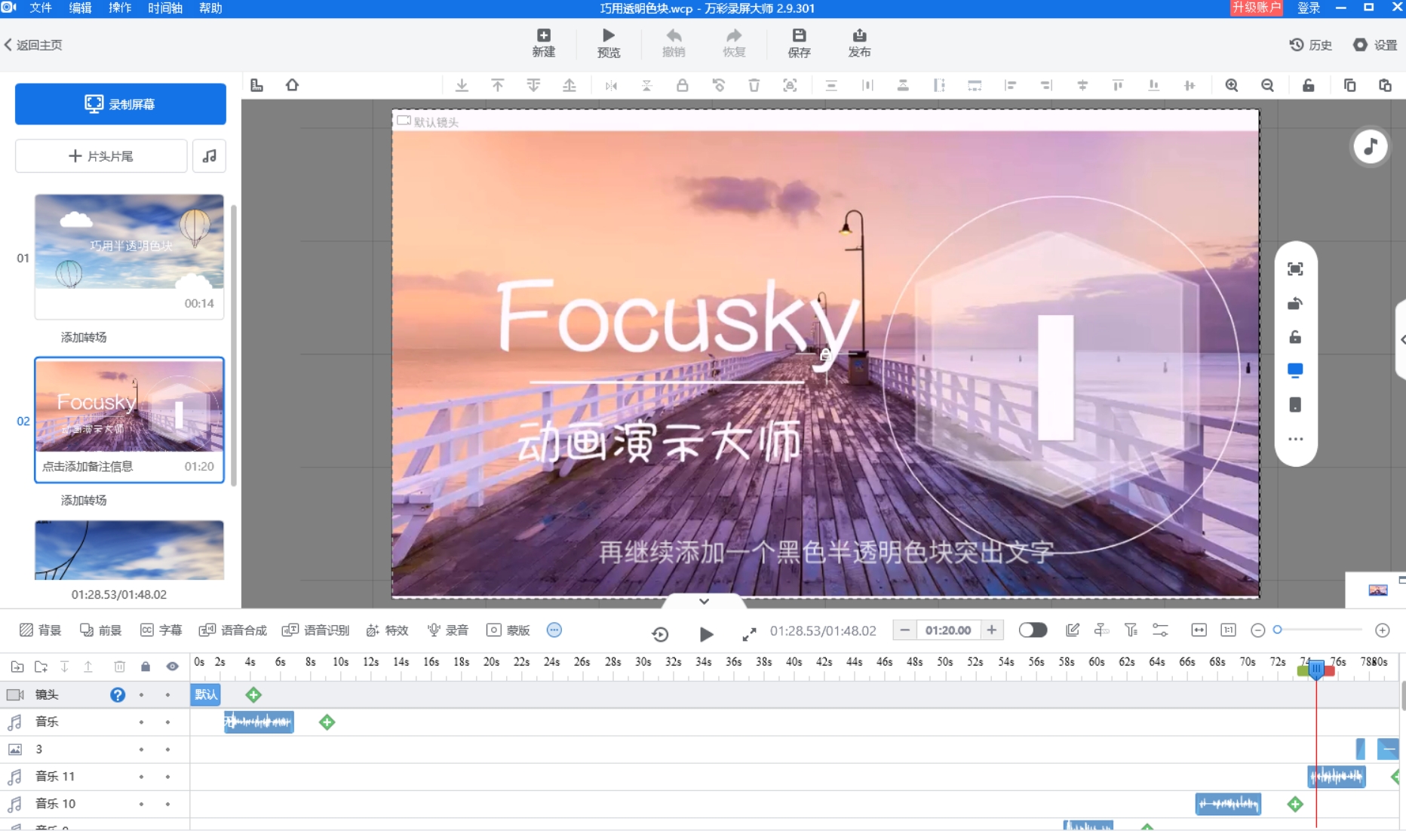
Task: Click the zoom out magnifier icon
Action: pos(1268,85)
